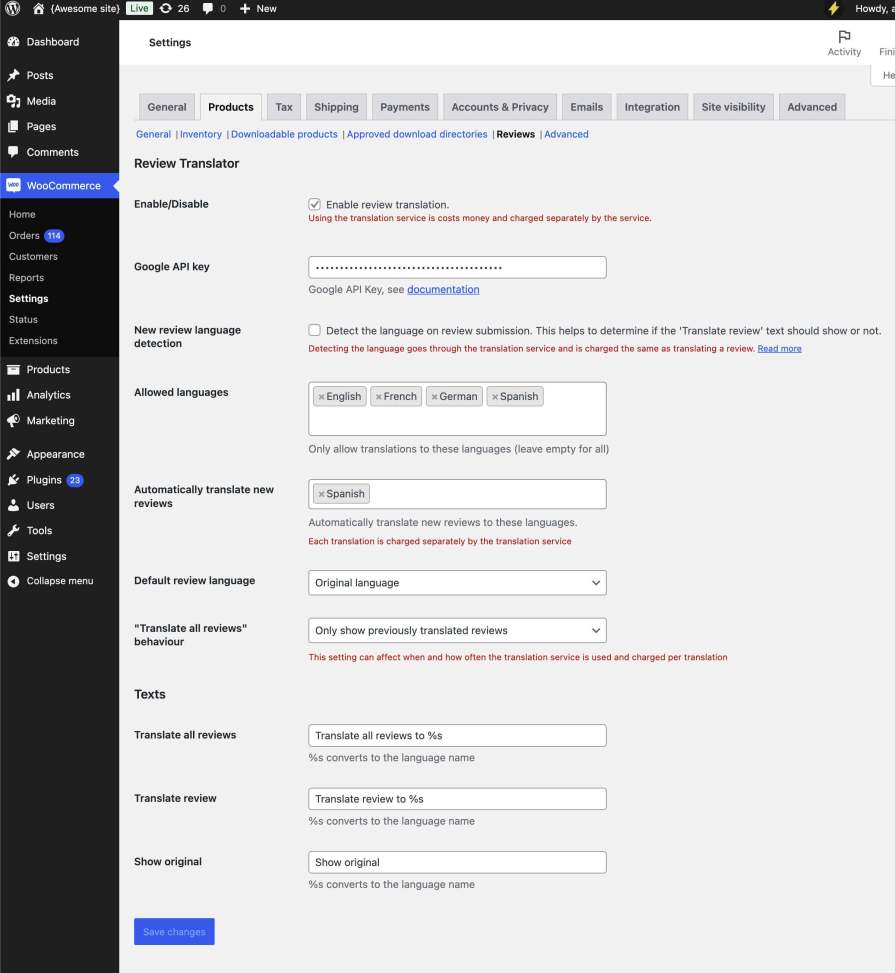Click the Plugins plug icon
Screen dimensions: 895x973
click(14, 480)
